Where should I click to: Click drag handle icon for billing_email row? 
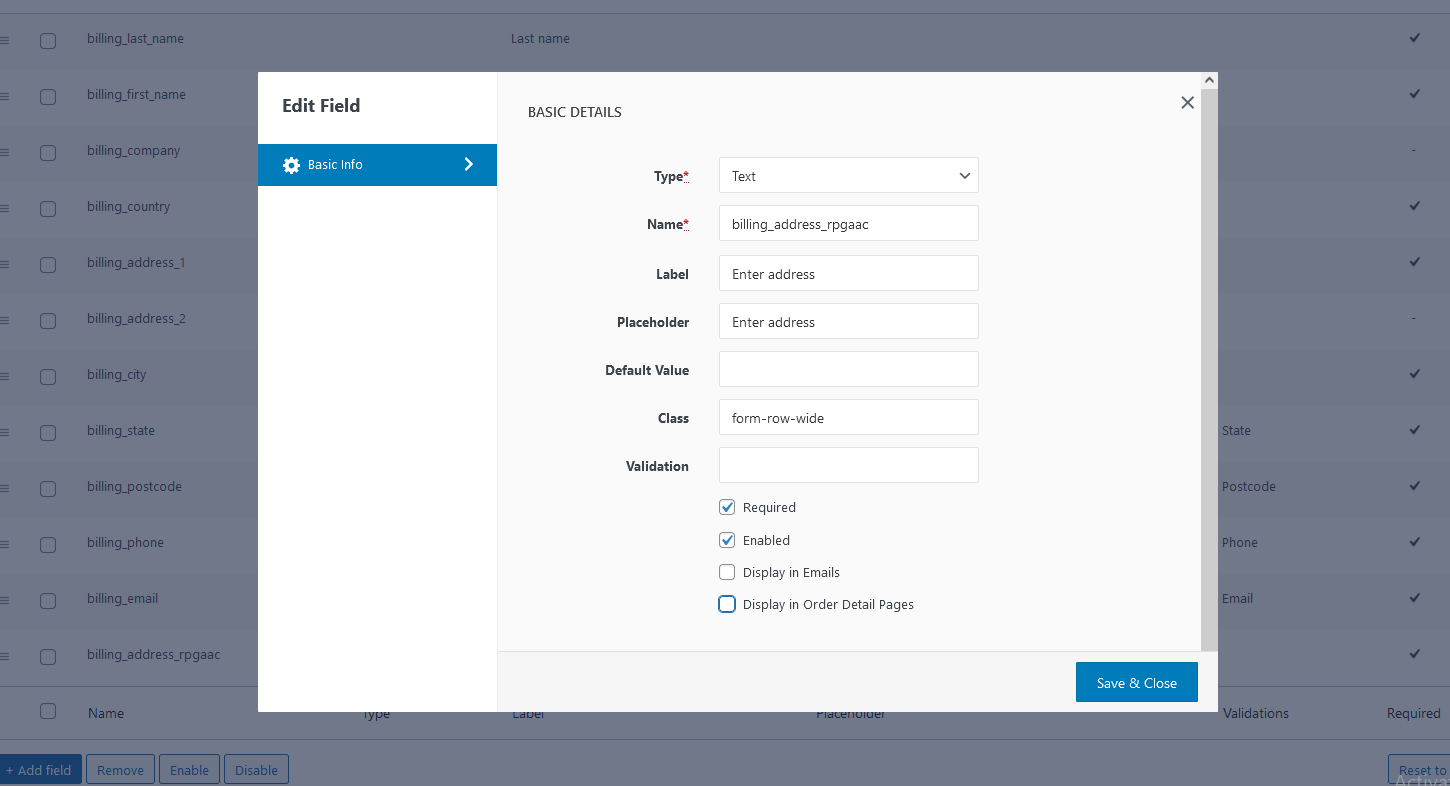point(4,600)
